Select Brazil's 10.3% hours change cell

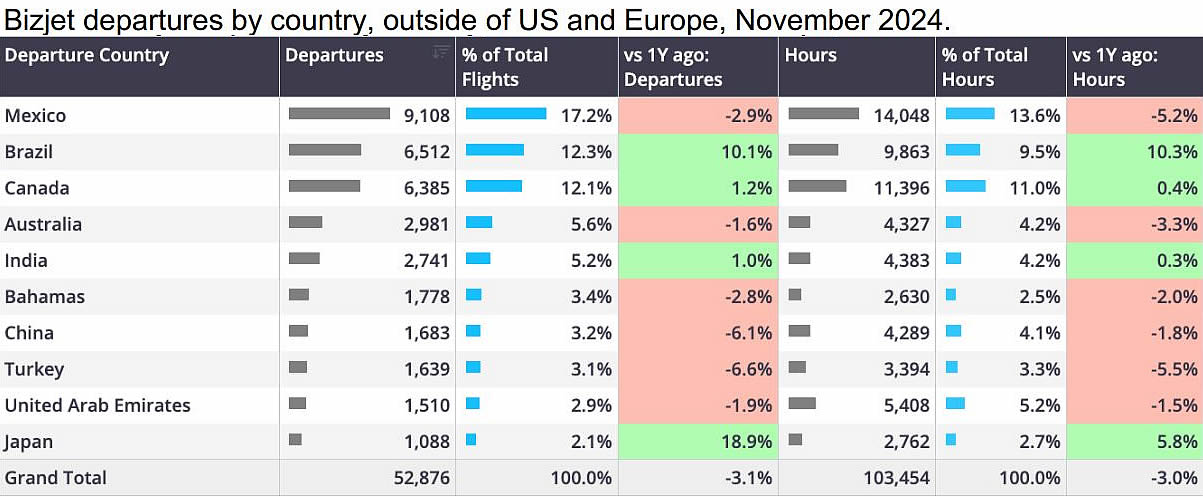click(x=1134, y=152)
